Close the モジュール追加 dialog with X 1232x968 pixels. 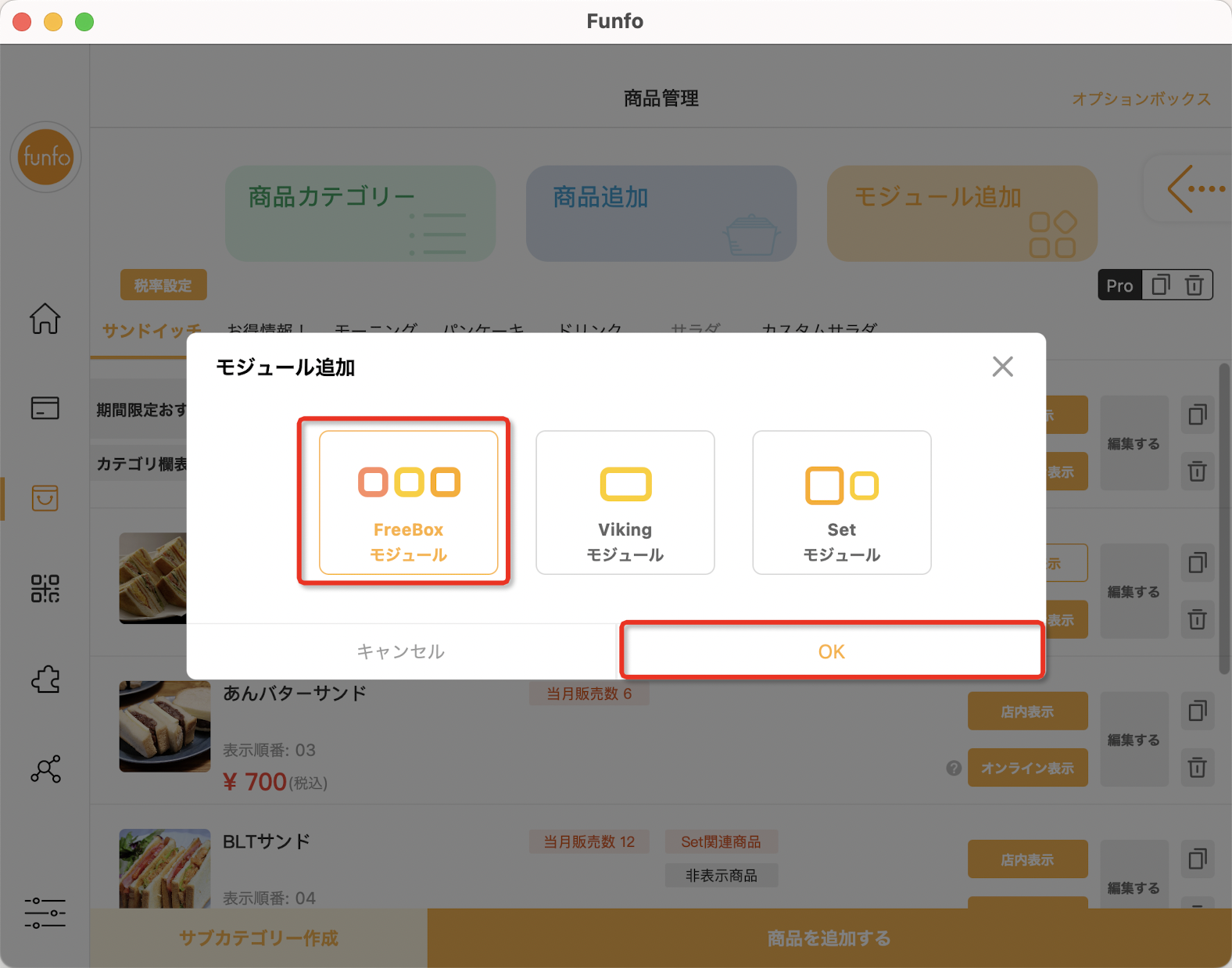[1002, 366]
